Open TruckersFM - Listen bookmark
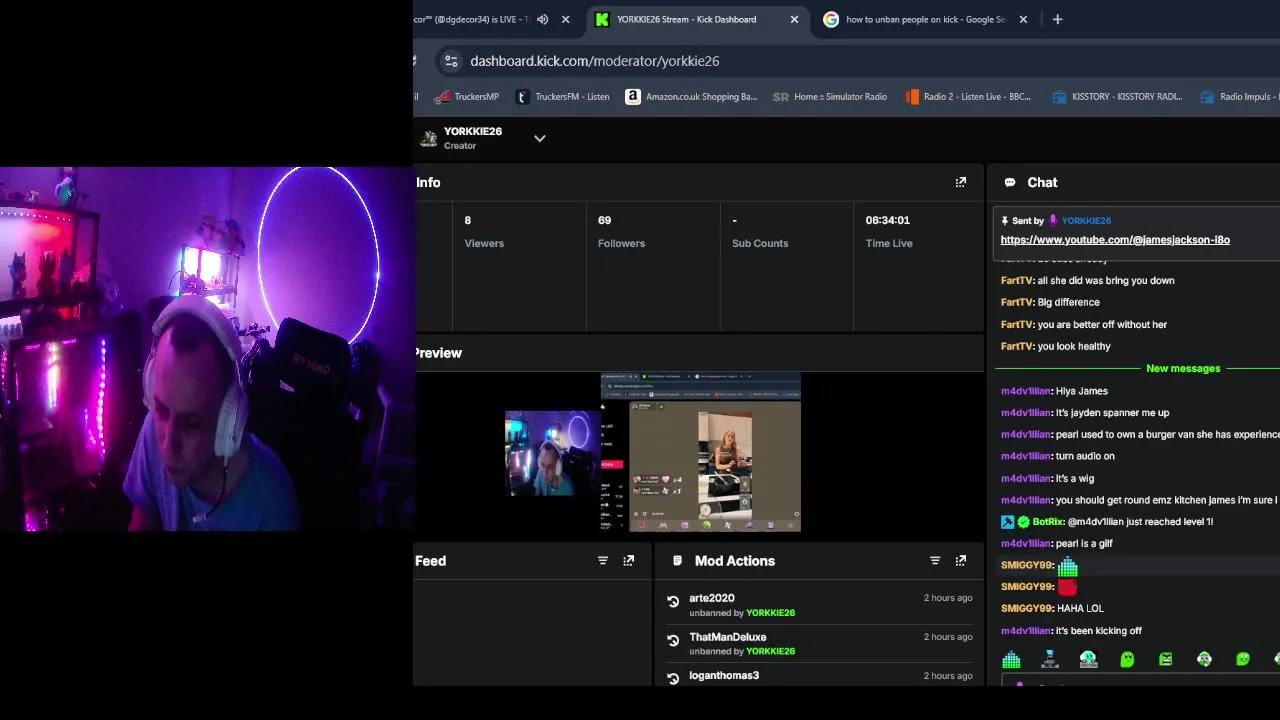The width and height of the screenshot is (1280, 720). [x=563, y=97]
